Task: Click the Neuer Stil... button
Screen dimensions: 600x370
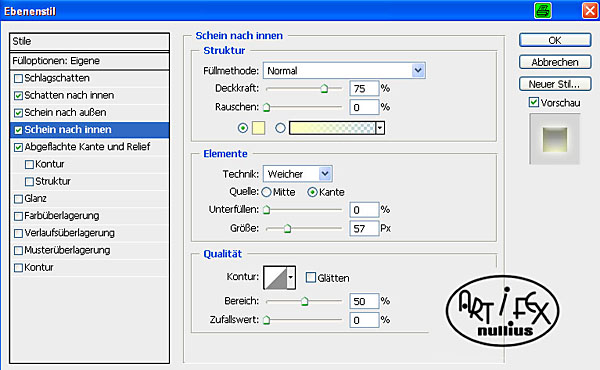Action: tap(555, 84)
